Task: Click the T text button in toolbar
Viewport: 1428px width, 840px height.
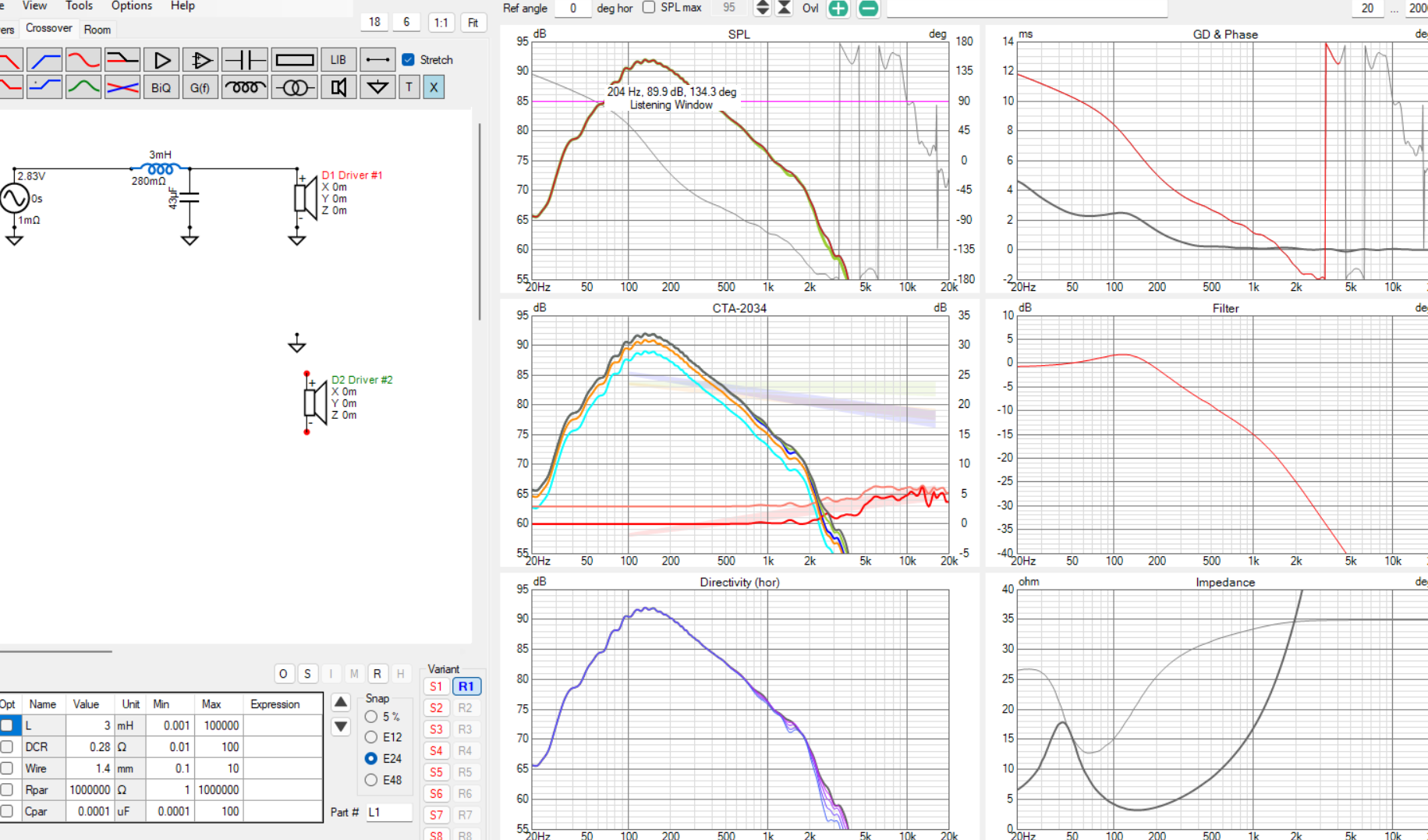Action: (409, 87)
